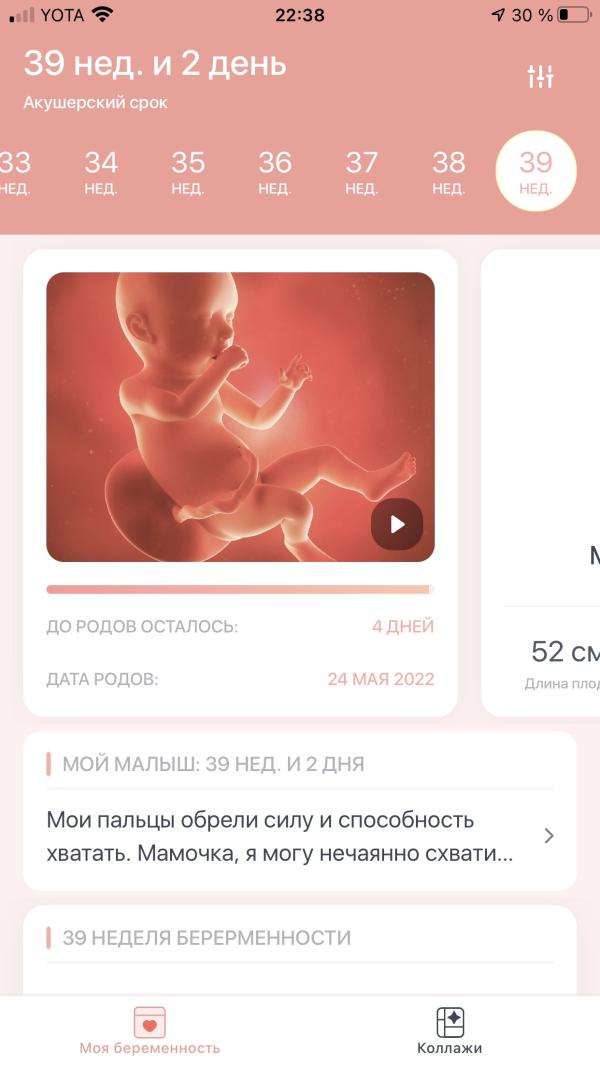Tap the pregnancy progress bar

coord(241,589)
